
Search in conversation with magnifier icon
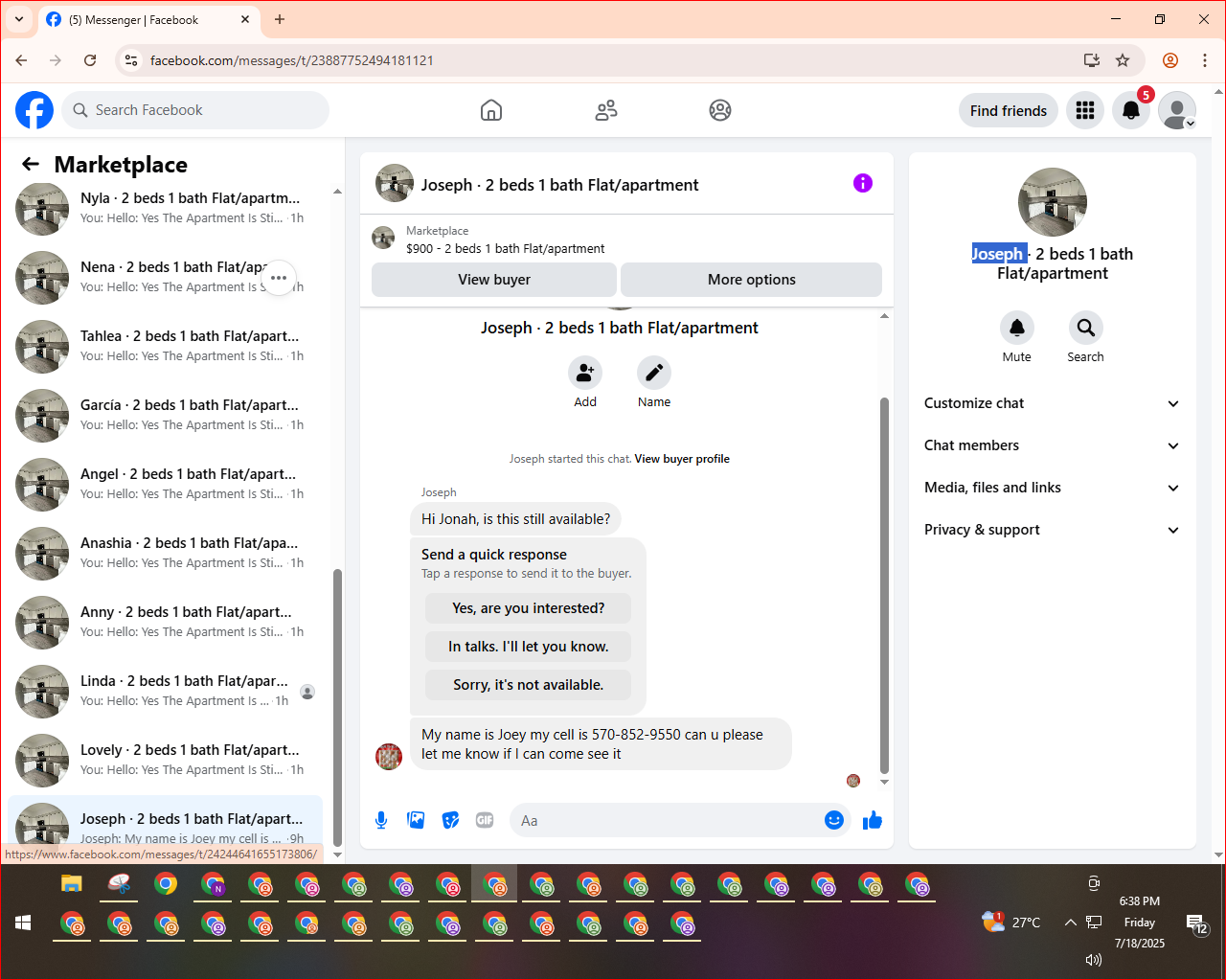(1086, 328)
